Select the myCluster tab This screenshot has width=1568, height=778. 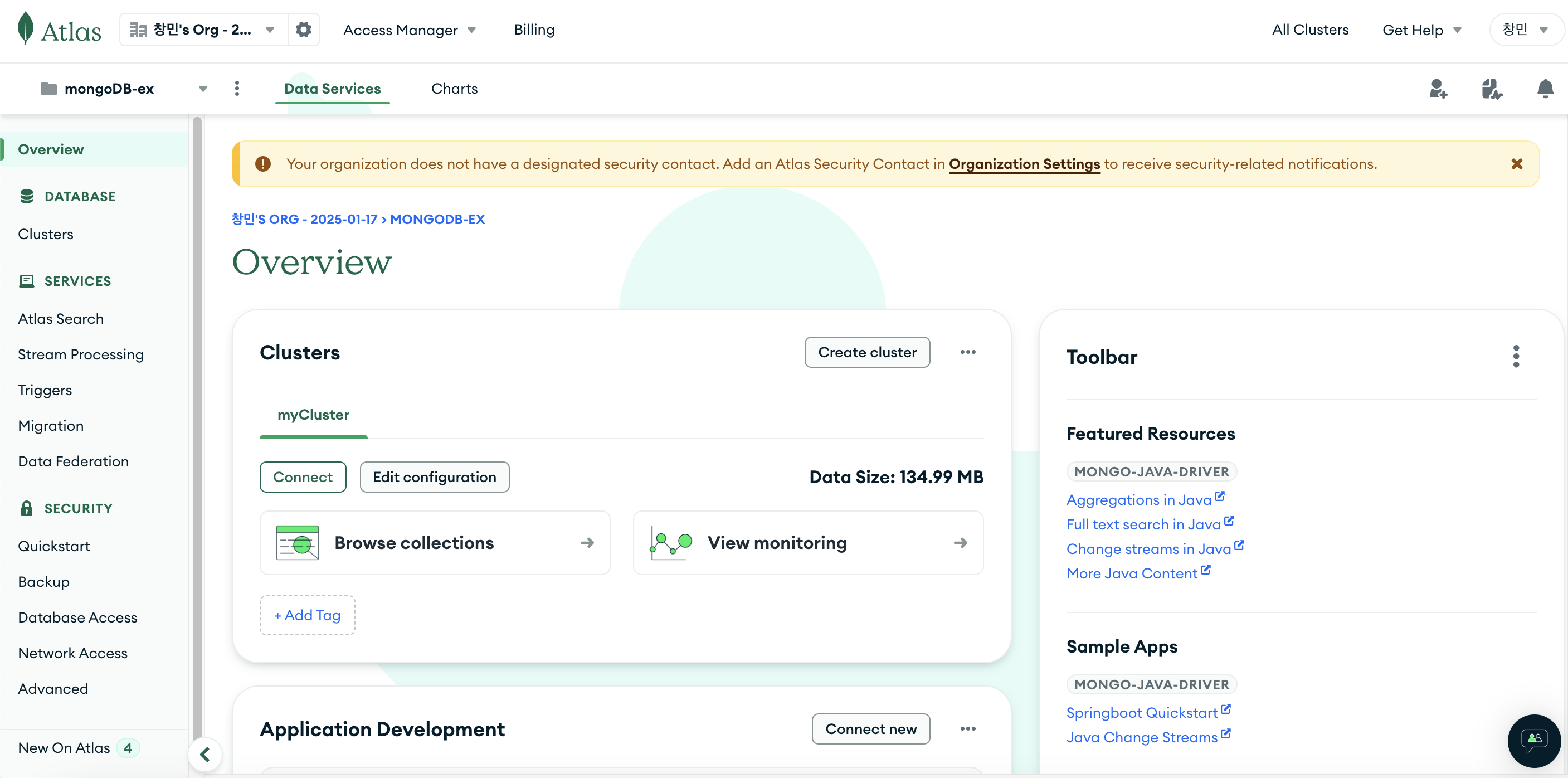313,415
